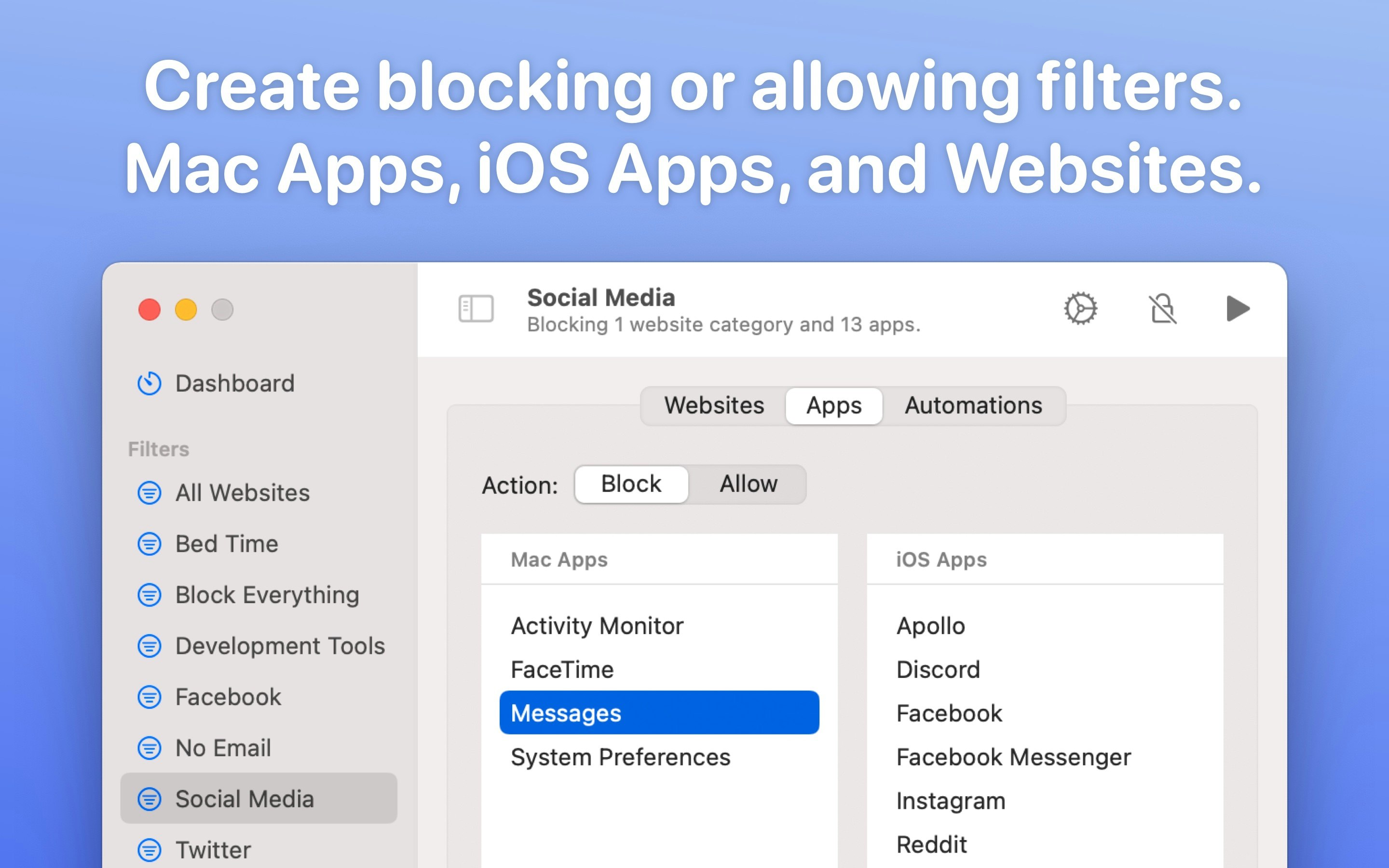Click the crossed-out lock icon
1389x868 pixels.
click(1162, 309)
